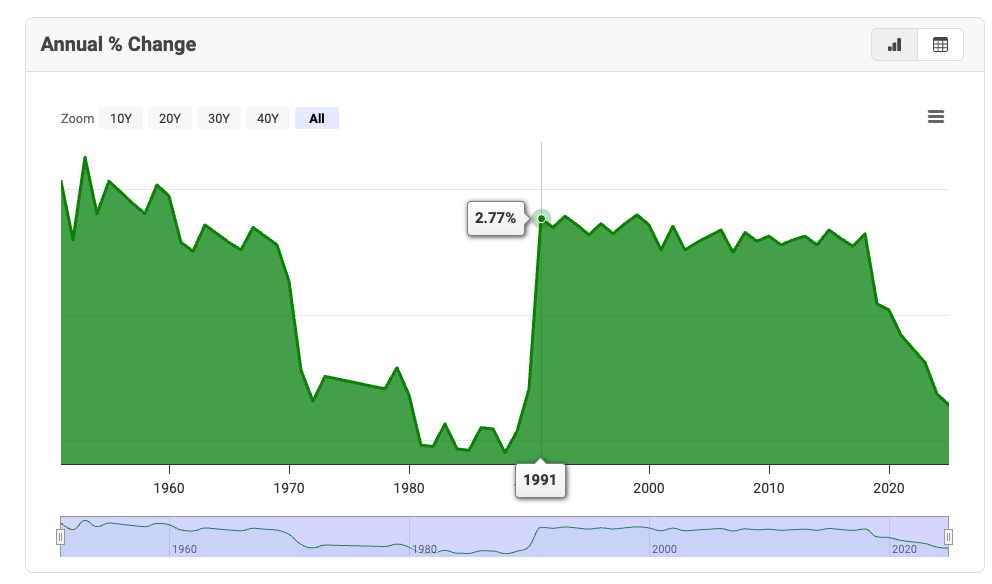Click the 1970 x-axis label

[x=289, y=488]
